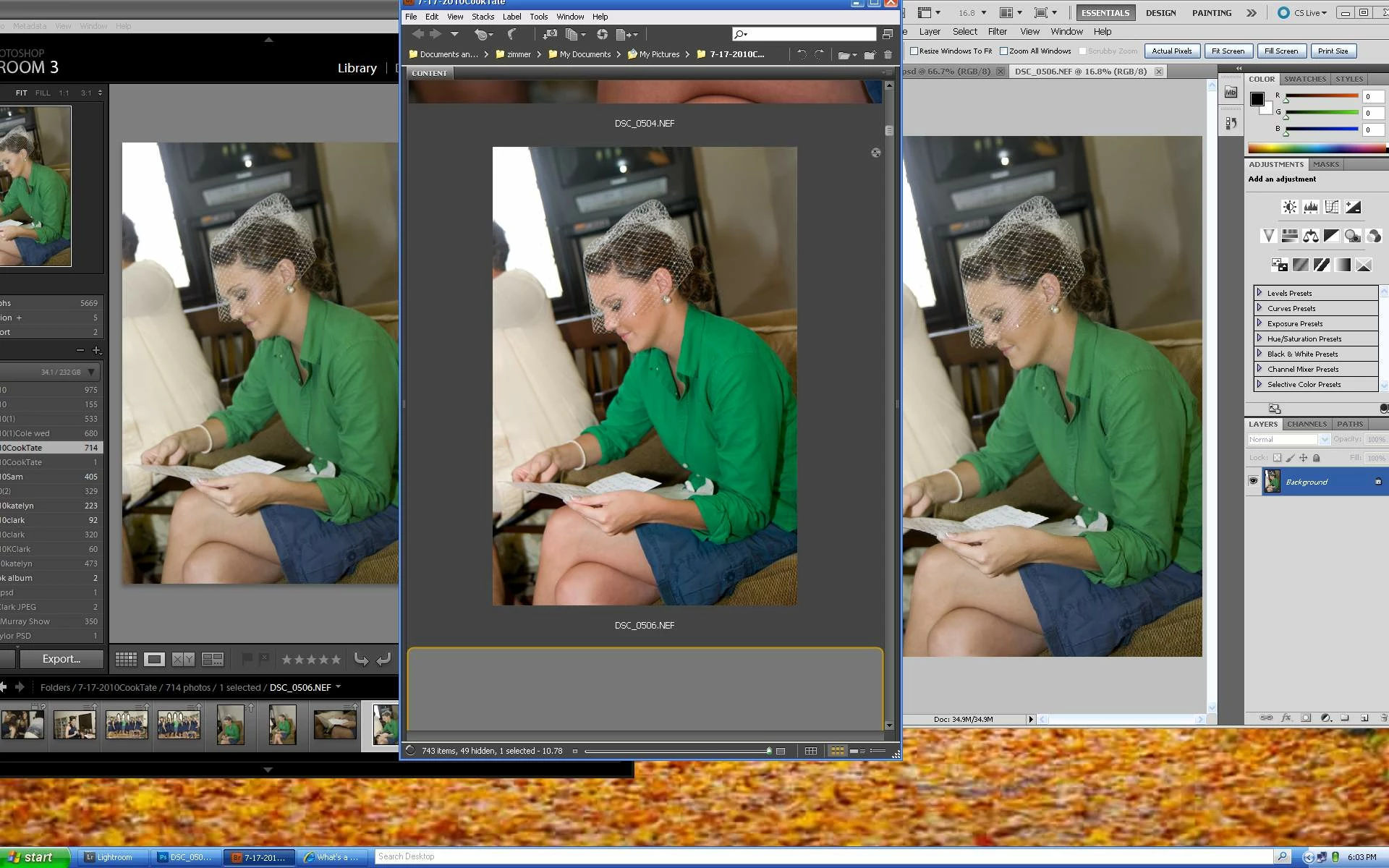
Task: Switch to Lightroom grid view icon
Action: 126,659
